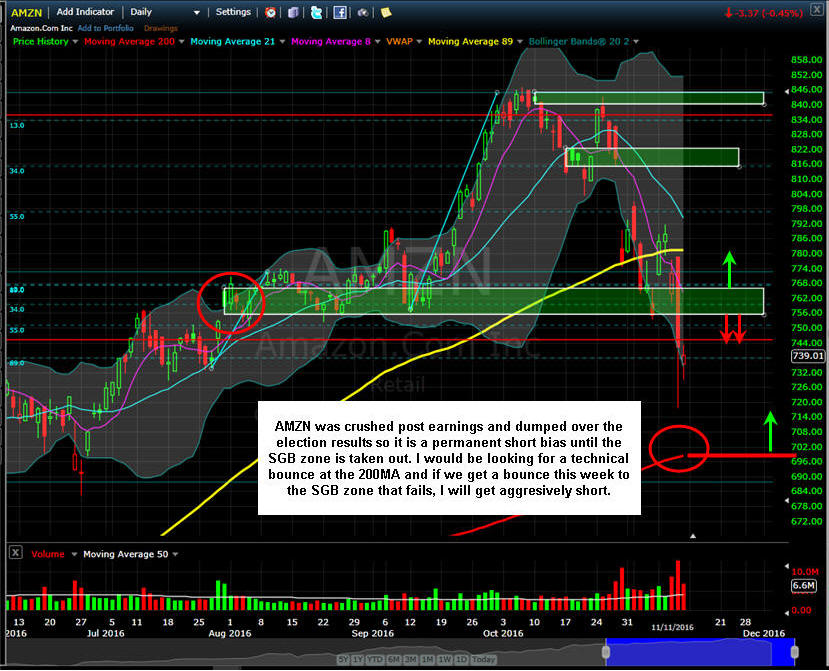This screenshot has width=829, height=671.
Task: Expand the Moving Average 89 dropdown arrow
Action: coord(520,42)
